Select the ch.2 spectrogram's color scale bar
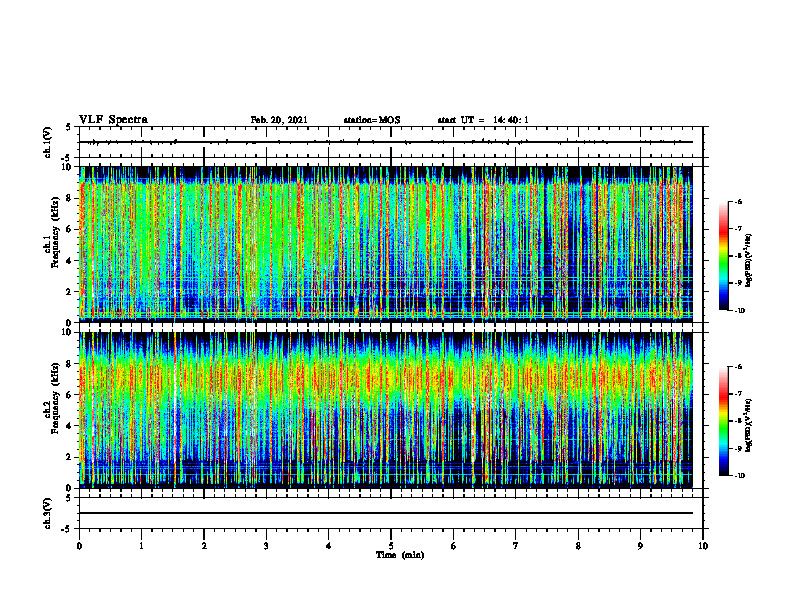The width and height of the screenshot is (792, 612). coord(723,421)
